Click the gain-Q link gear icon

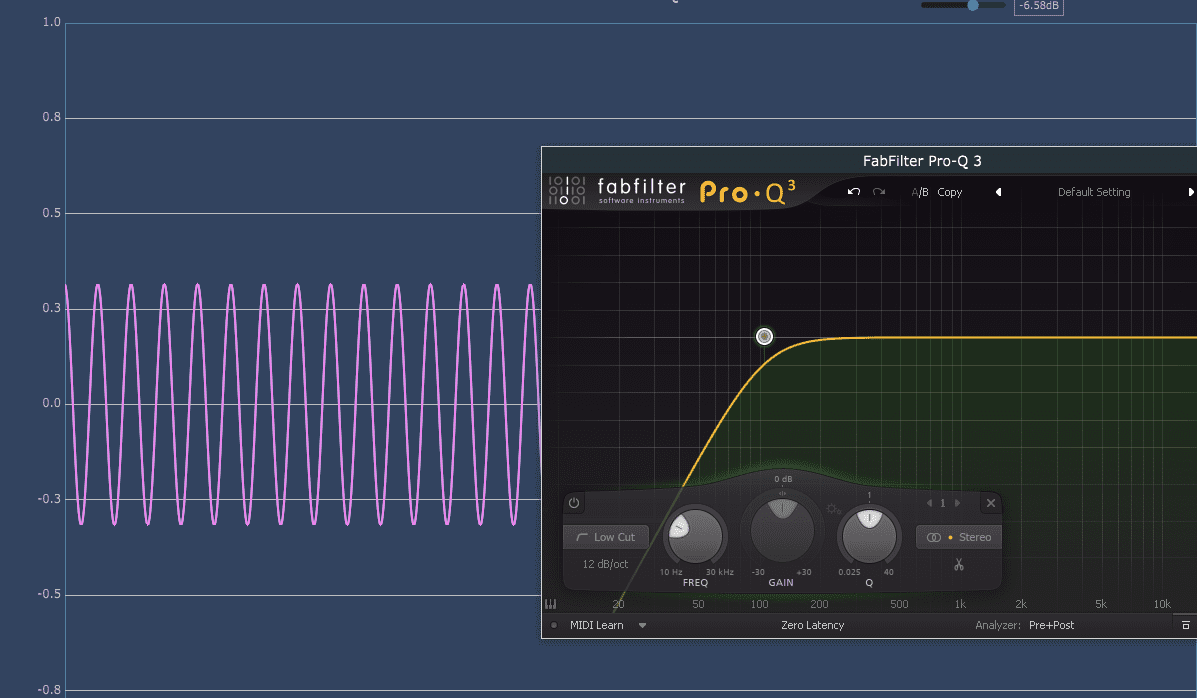click(x=833, y=510)
